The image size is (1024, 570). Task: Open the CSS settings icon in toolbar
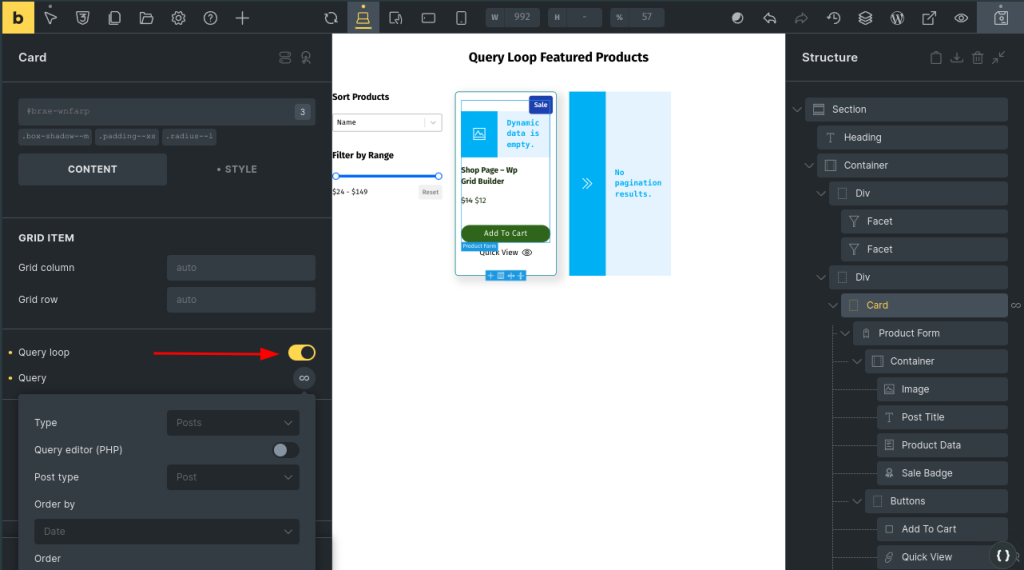(x=82, y=18)
